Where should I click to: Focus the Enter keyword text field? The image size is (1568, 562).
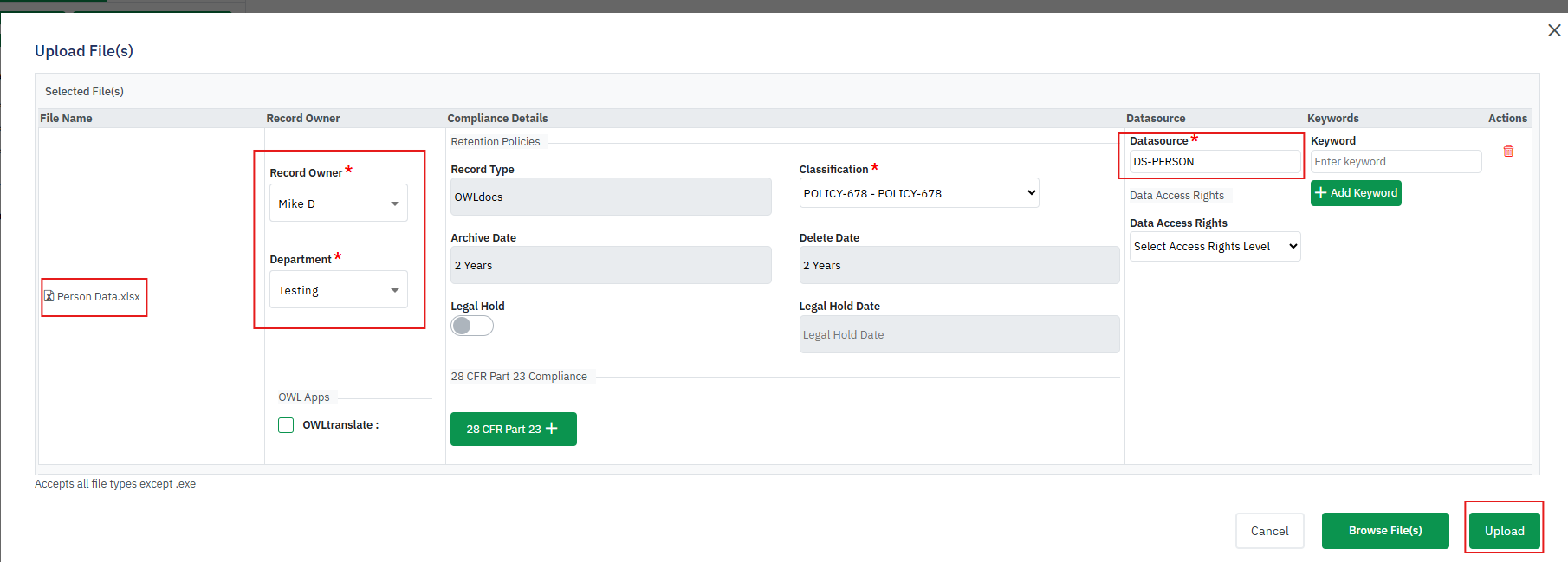(x=1395, y=162)
